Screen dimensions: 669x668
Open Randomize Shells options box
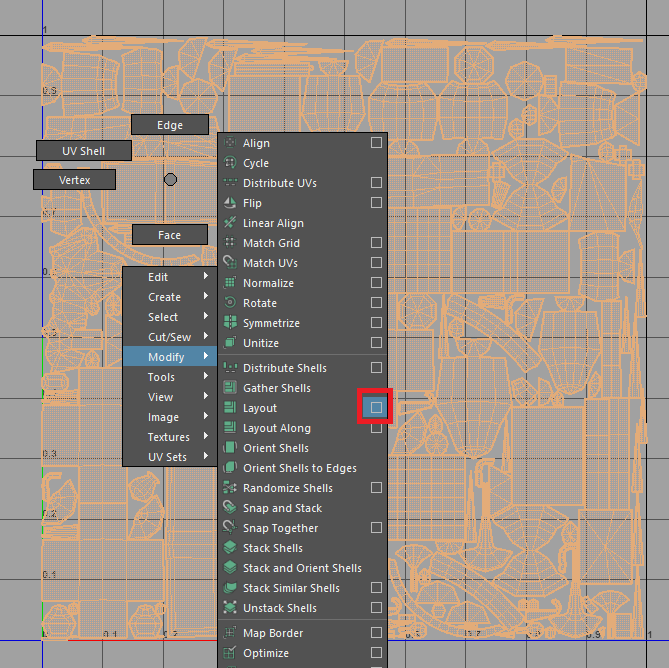[376, 488]
